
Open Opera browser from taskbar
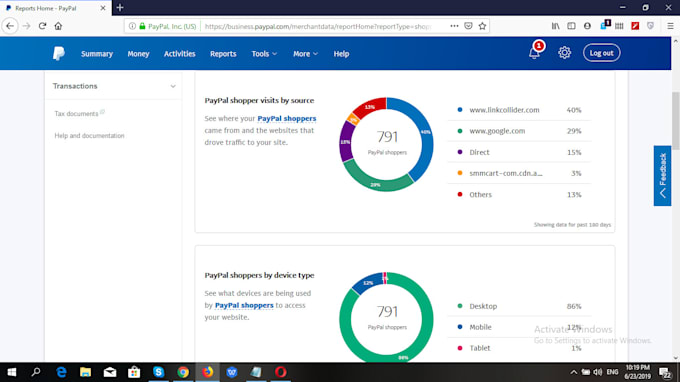[281, 372]
